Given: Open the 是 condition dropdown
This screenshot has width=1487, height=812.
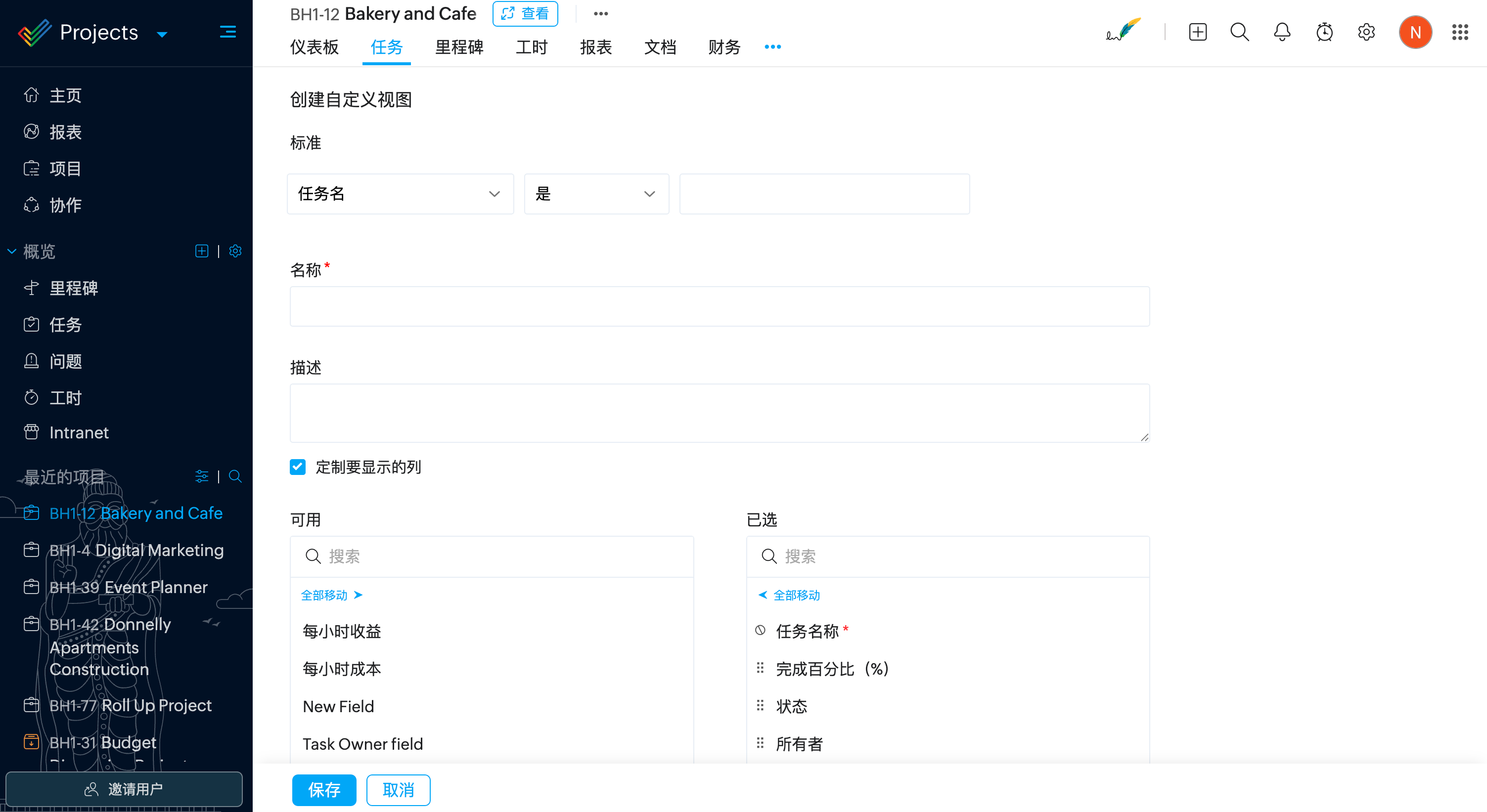Looking at the screenshot, I should 596,194.
